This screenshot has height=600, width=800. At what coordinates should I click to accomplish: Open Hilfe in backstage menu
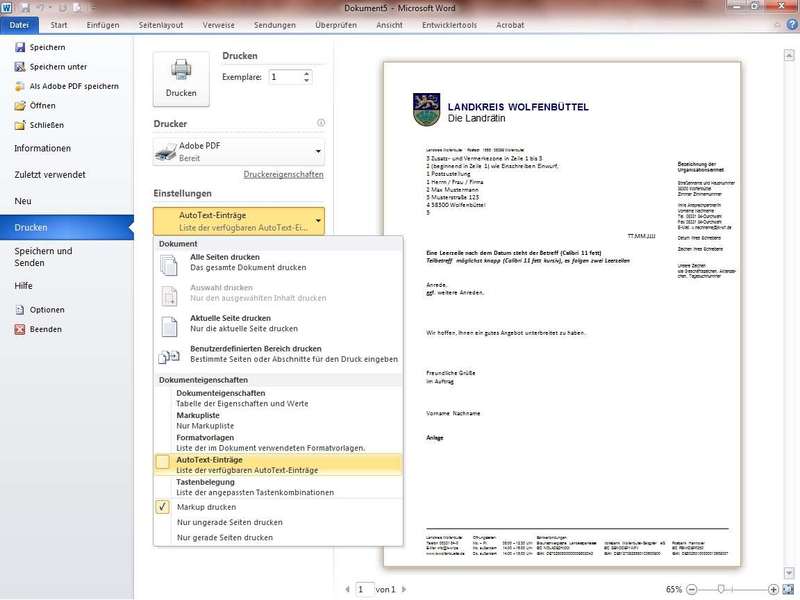pyautogui.click(x=23, y=286)
